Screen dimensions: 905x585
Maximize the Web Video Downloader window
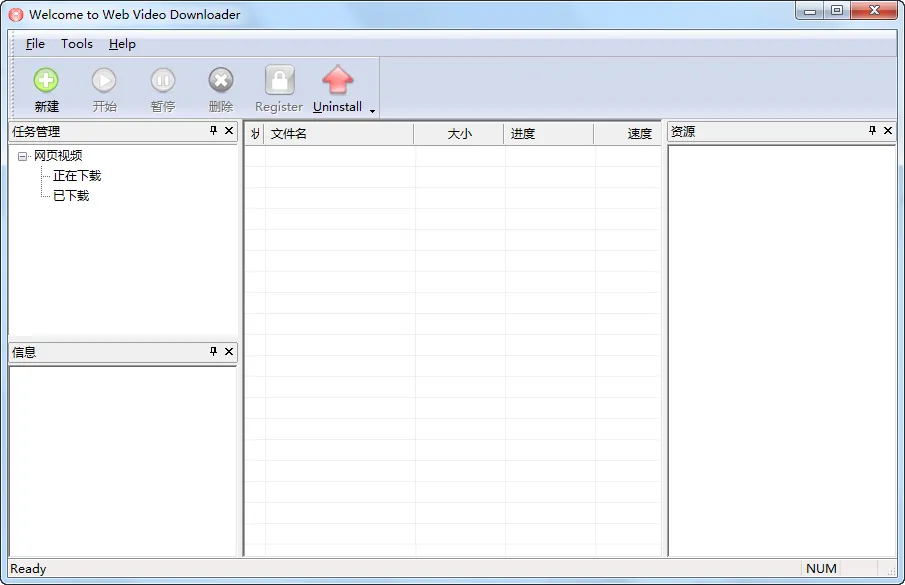[837, 11]
